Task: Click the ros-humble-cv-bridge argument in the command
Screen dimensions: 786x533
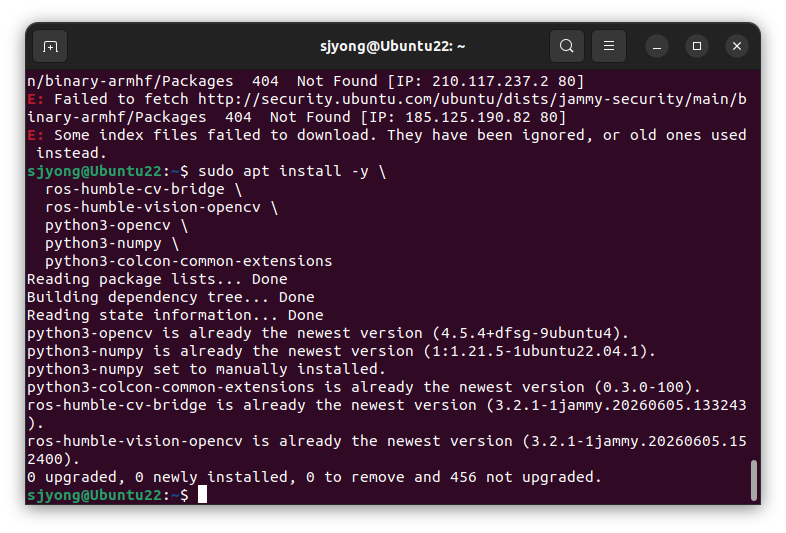Action: point(135,190)
